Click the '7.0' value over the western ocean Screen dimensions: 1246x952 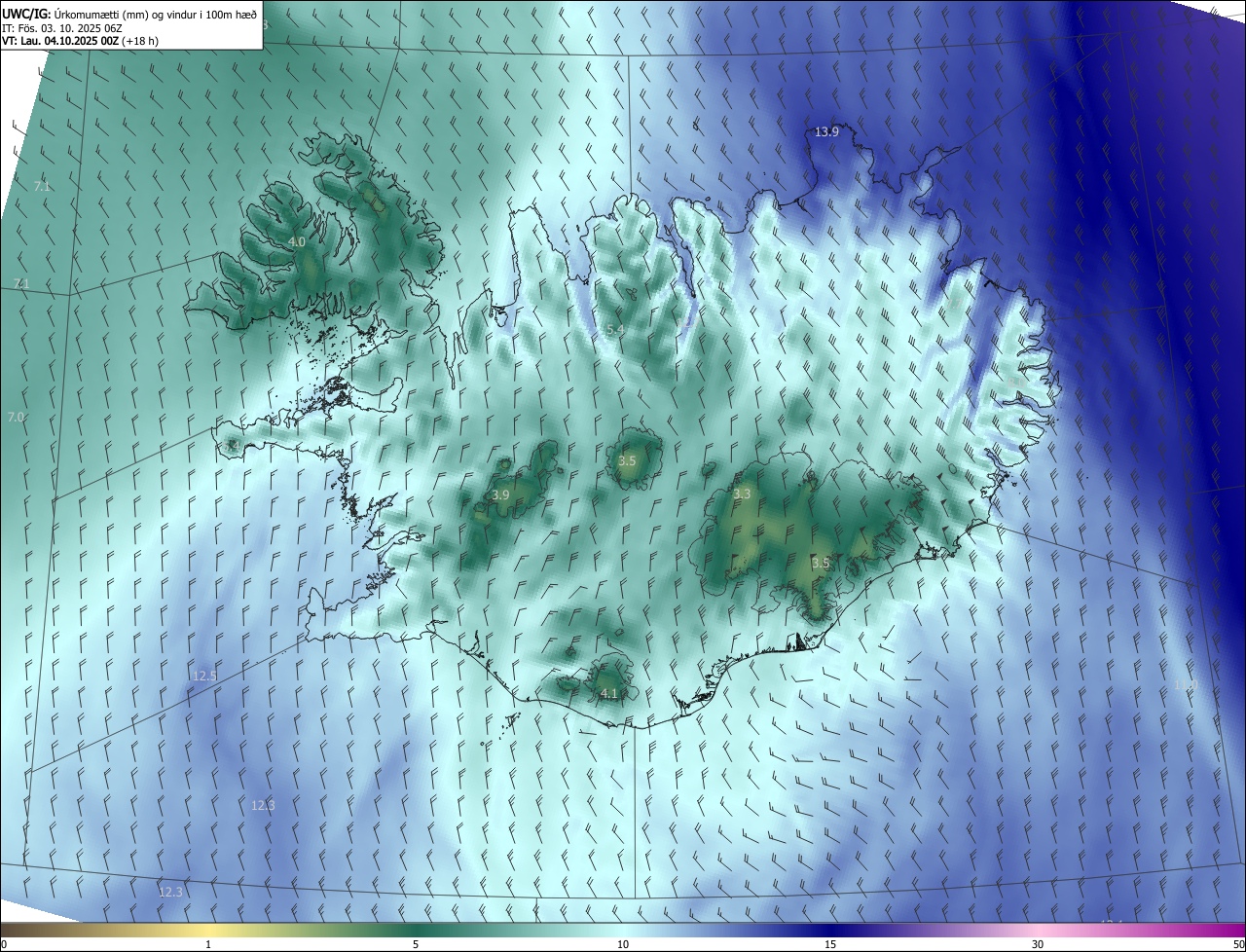16,417
